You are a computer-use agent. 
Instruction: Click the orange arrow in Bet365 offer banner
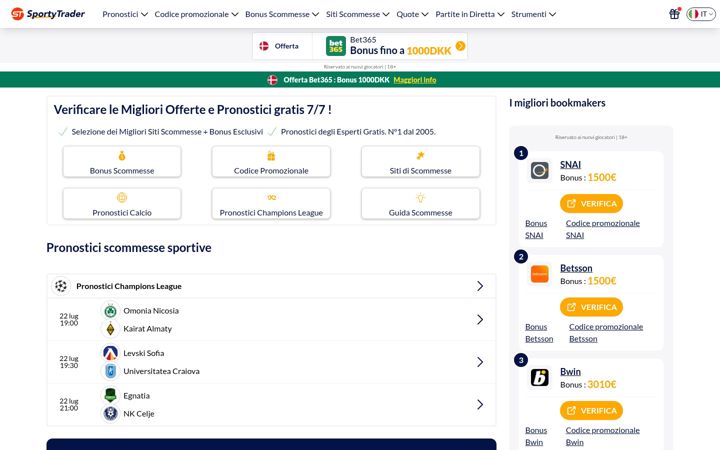pyautogui.click(x=460, y=46)
